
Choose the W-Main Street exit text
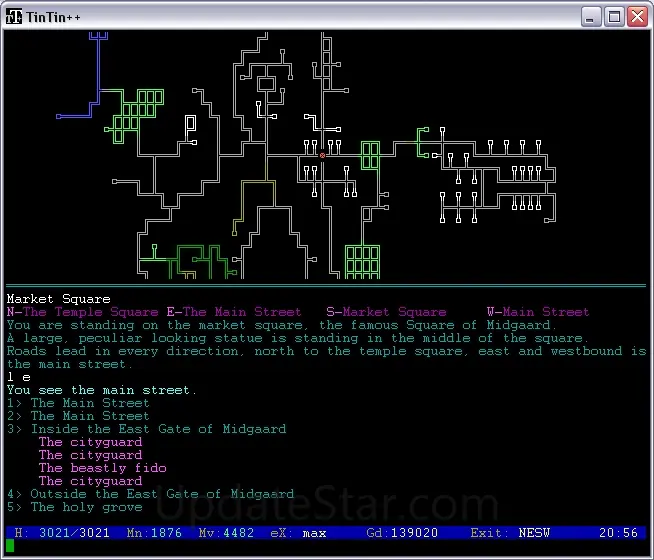tap(538, 312)
